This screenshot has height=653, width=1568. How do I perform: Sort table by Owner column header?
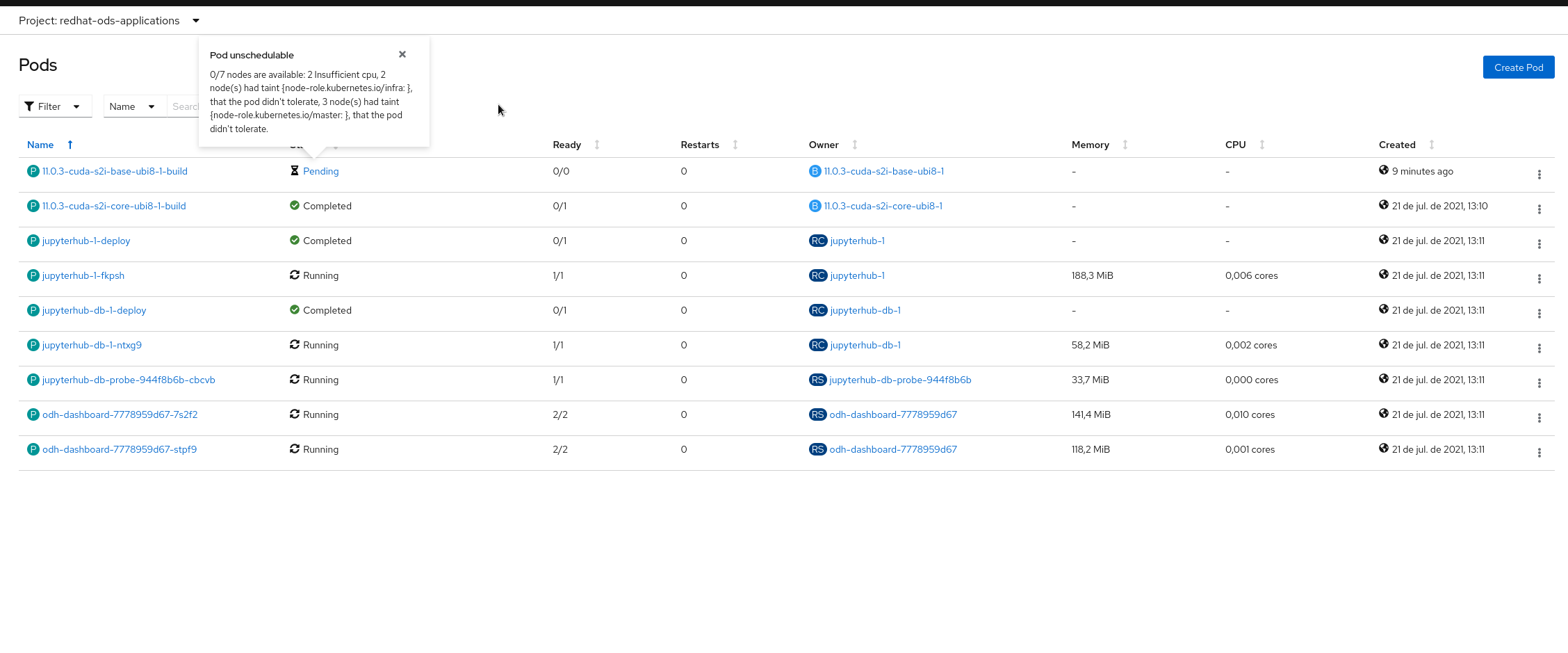point(824,145)
